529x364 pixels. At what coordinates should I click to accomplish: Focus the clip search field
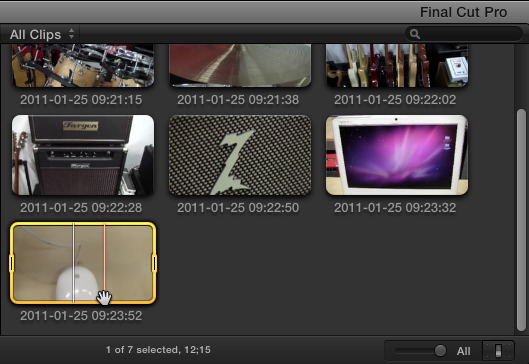pos(465,34)
